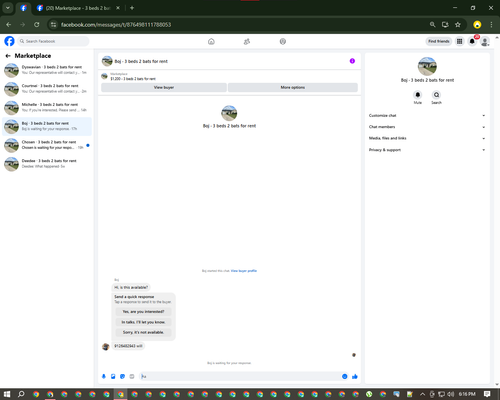Open the emoji picker in message box
The height and width of the screenshot is (400, 500).
[x=344, y=376]
